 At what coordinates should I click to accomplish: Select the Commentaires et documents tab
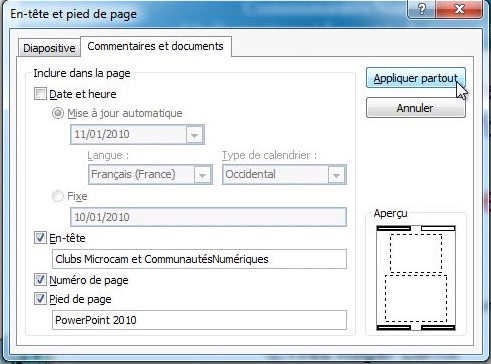tap(156, 46)
